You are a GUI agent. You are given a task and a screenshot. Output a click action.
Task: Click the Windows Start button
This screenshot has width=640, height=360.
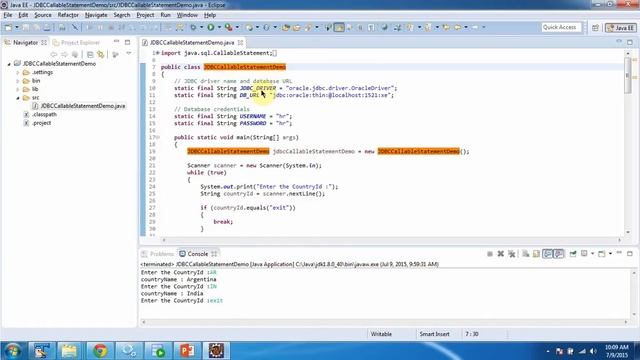coord(12,351)
